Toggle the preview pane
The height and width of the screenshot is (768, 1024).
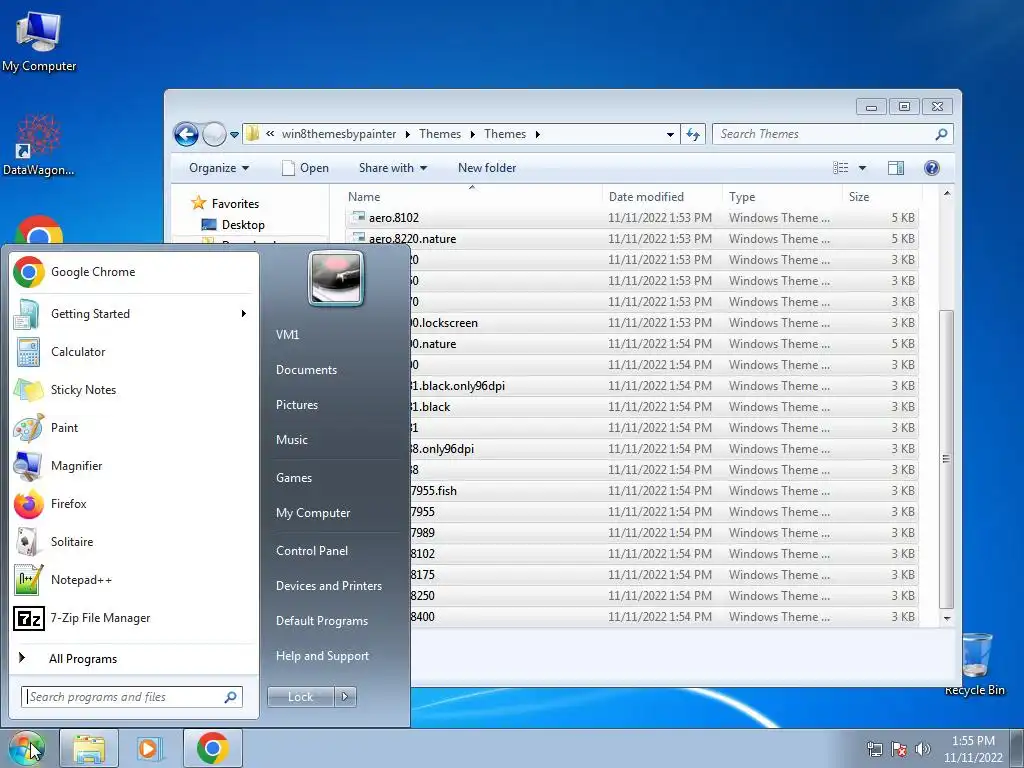pyautogui.click(x=896, y=168)
